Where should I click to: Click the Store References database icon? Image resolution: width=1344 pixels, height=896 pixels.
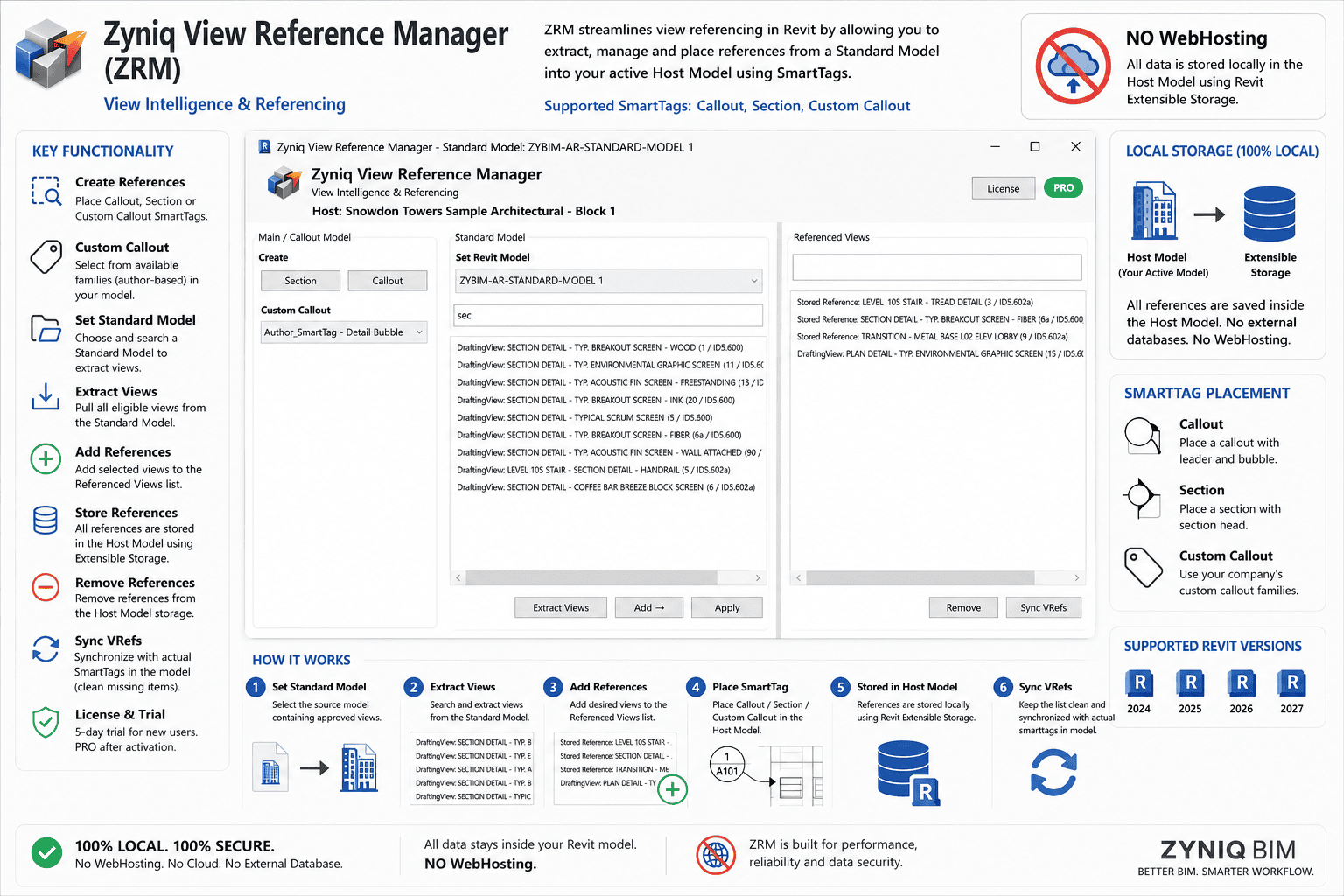[45, 520]
